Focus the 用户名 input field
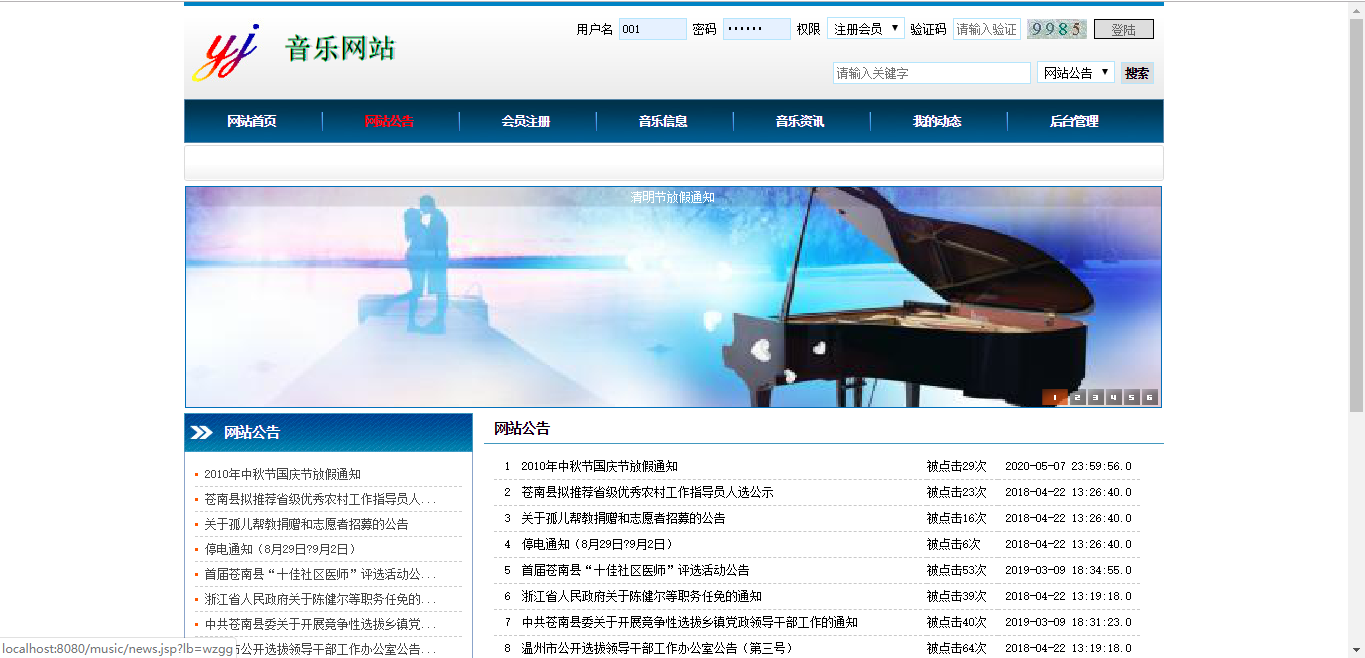 click(653, 29)
